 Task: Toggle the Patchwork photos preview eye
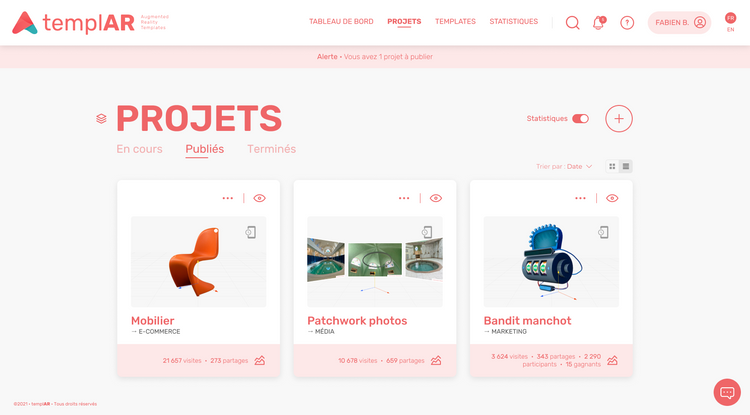pyautogui.click(x=436, y=198)
